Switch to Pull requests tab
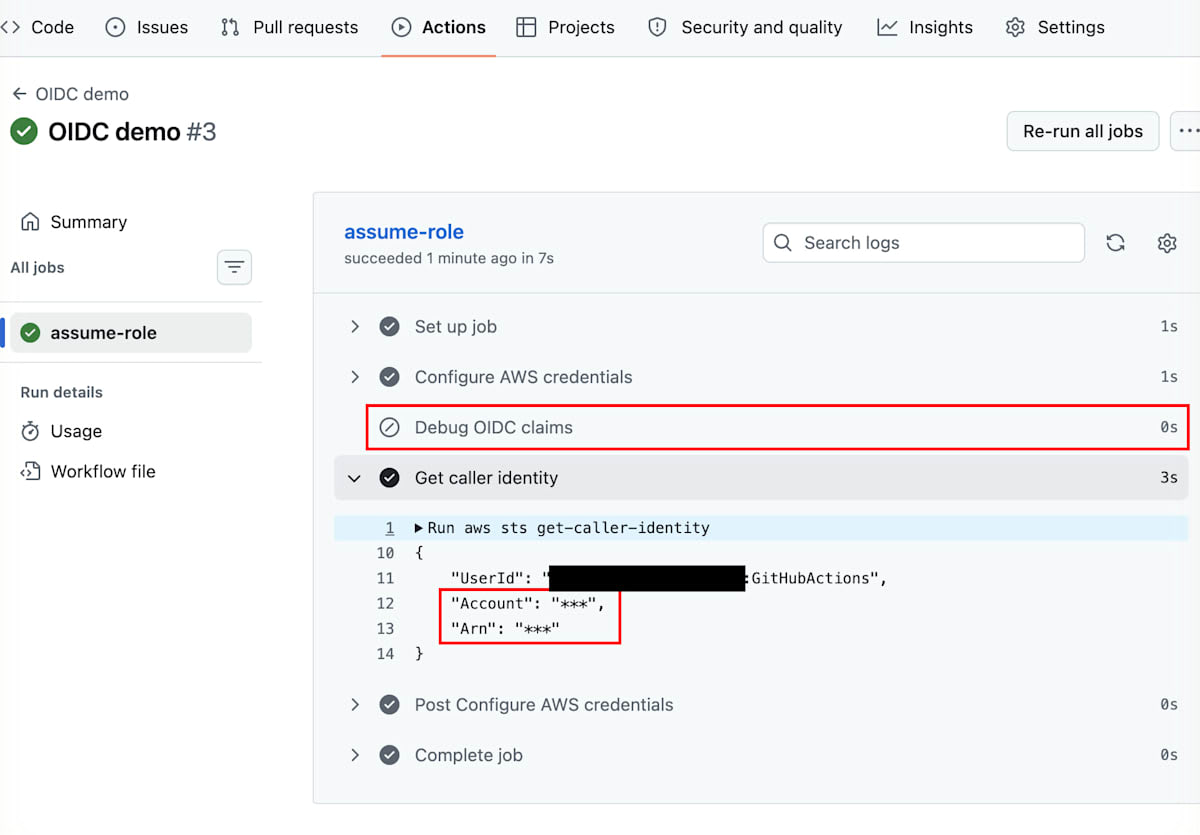 [x=289, y=27]
